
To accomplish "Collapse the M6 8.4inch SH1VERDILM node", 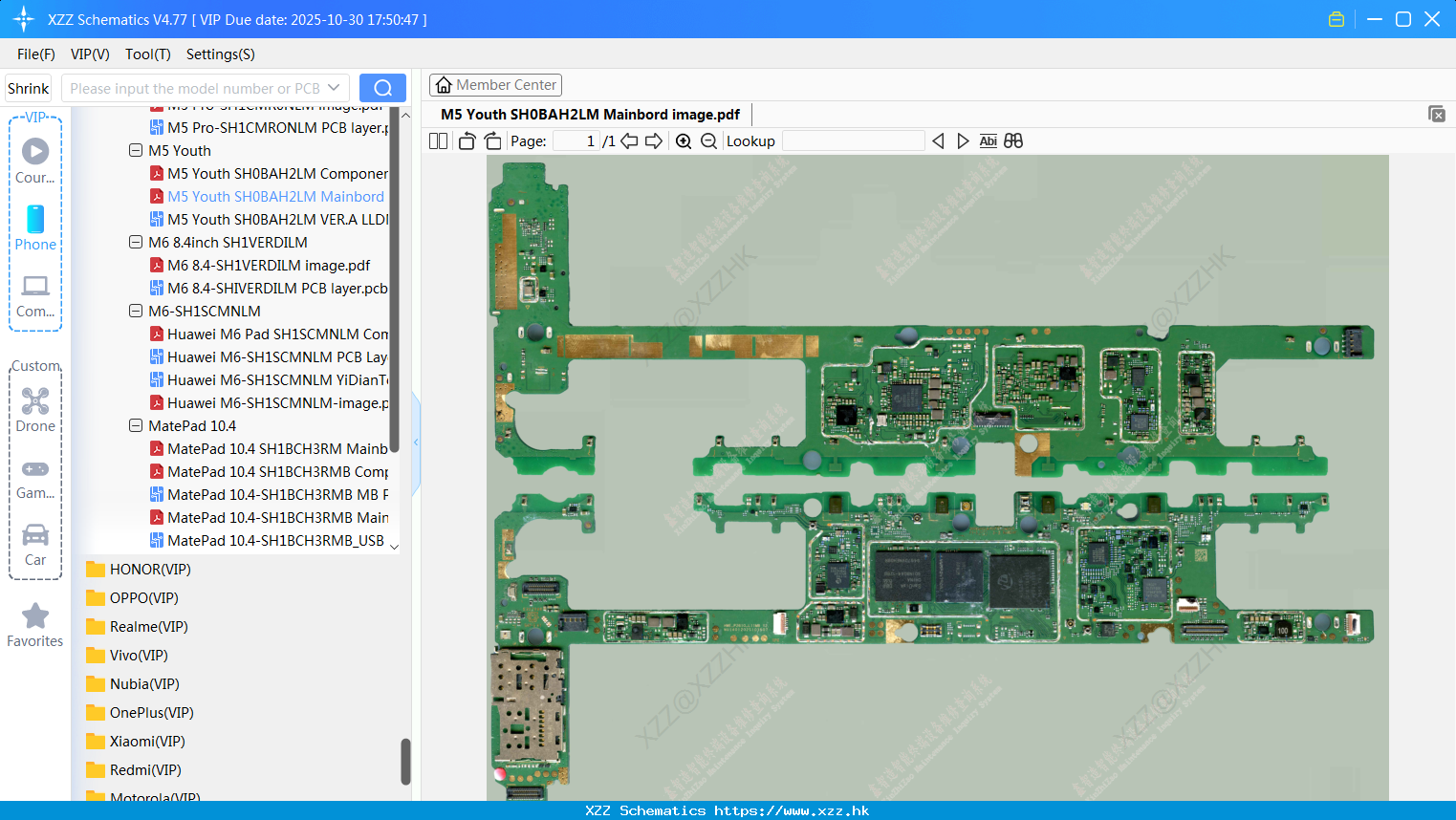I will point(136,243).
